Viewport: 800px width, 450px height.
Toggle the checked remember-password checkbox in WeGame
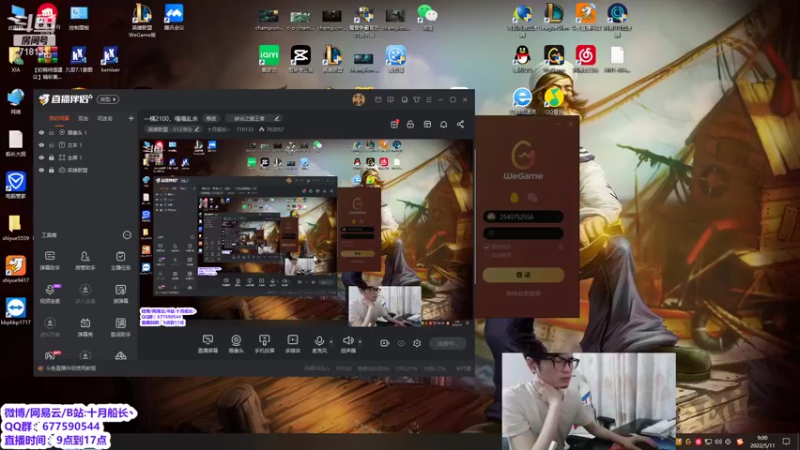click(x=486, y=247)
